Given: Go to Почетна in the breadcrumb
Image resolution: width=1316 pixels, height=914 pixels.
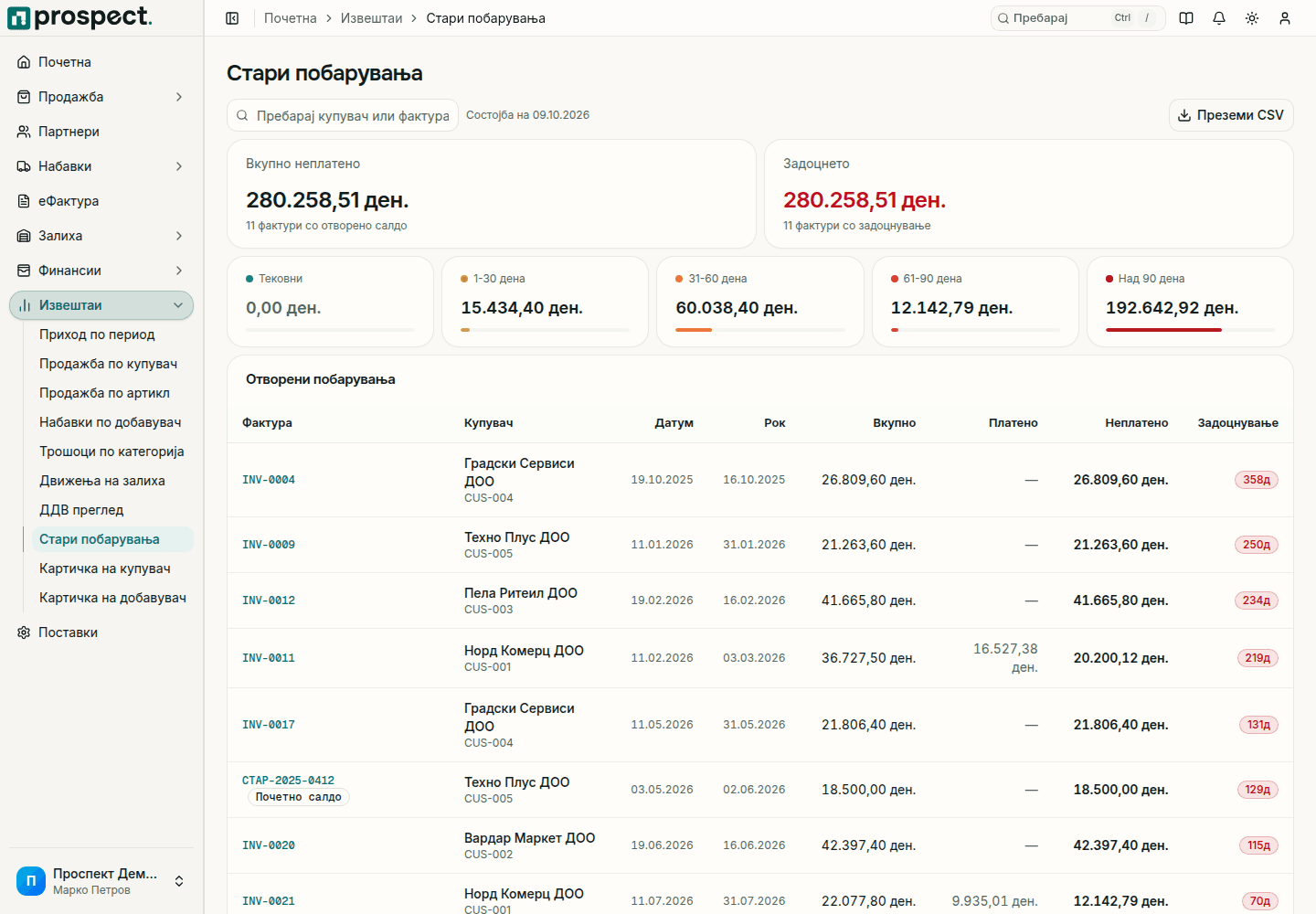Looking at the screenshot, I should pyautogui.click(x=291, y=18).
